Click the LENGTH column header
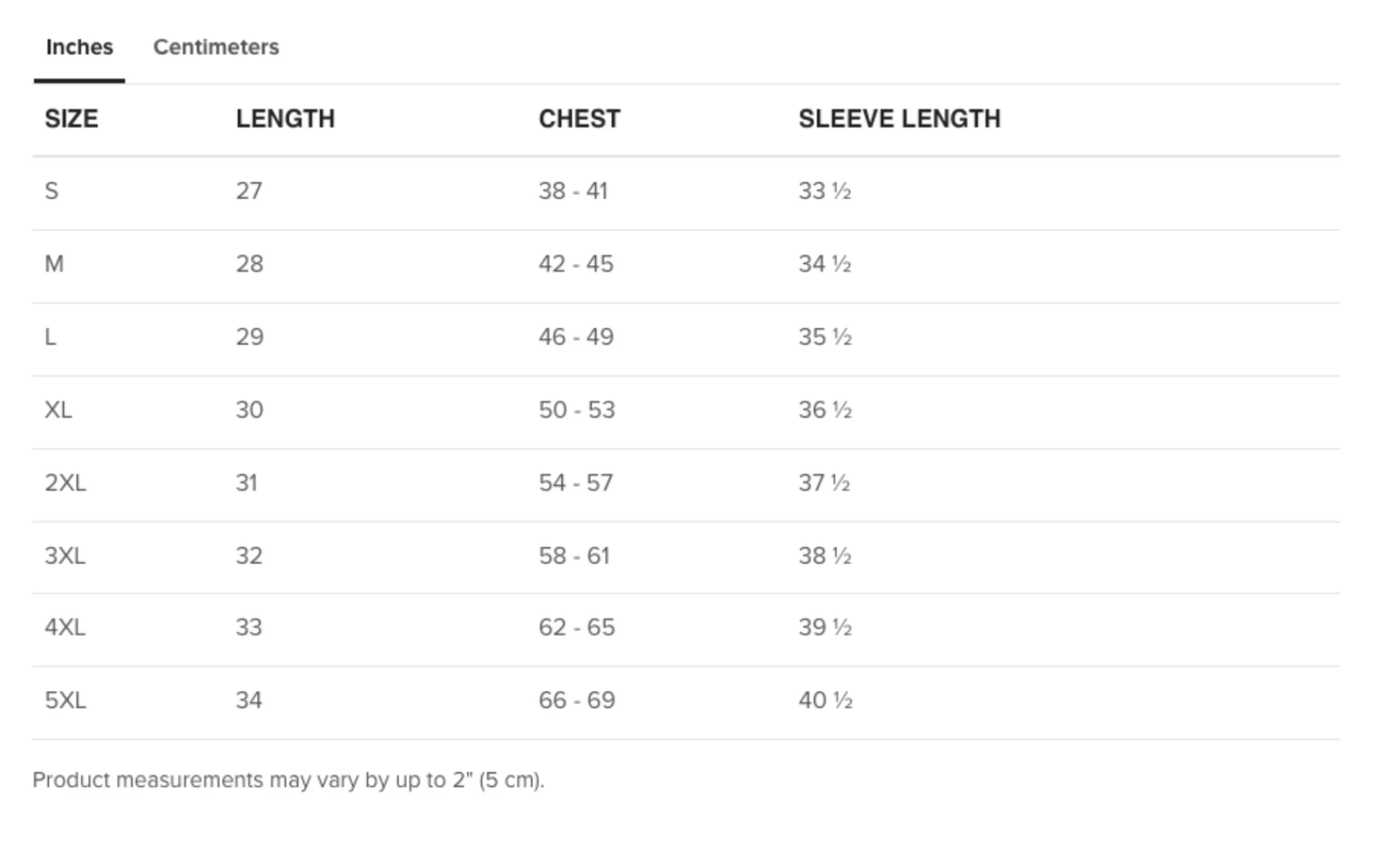 pyautogui.click(x=285, y=119)
